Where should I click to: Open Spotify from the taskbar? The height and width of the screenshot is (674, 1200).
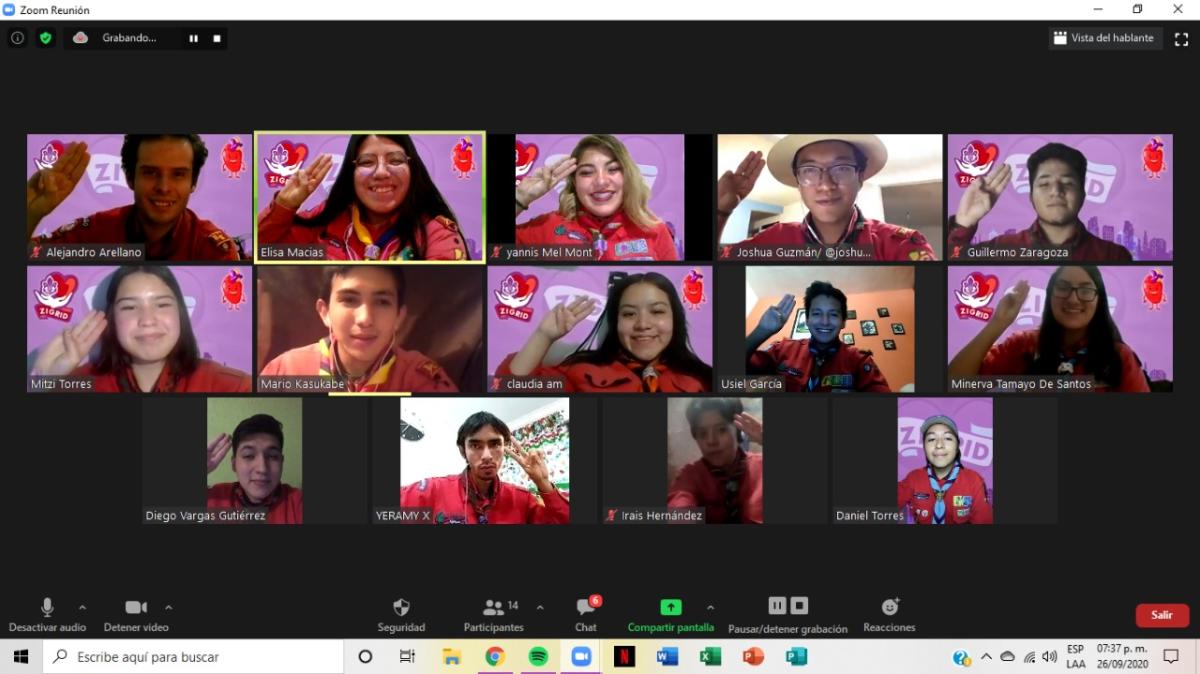coord(538,657)
